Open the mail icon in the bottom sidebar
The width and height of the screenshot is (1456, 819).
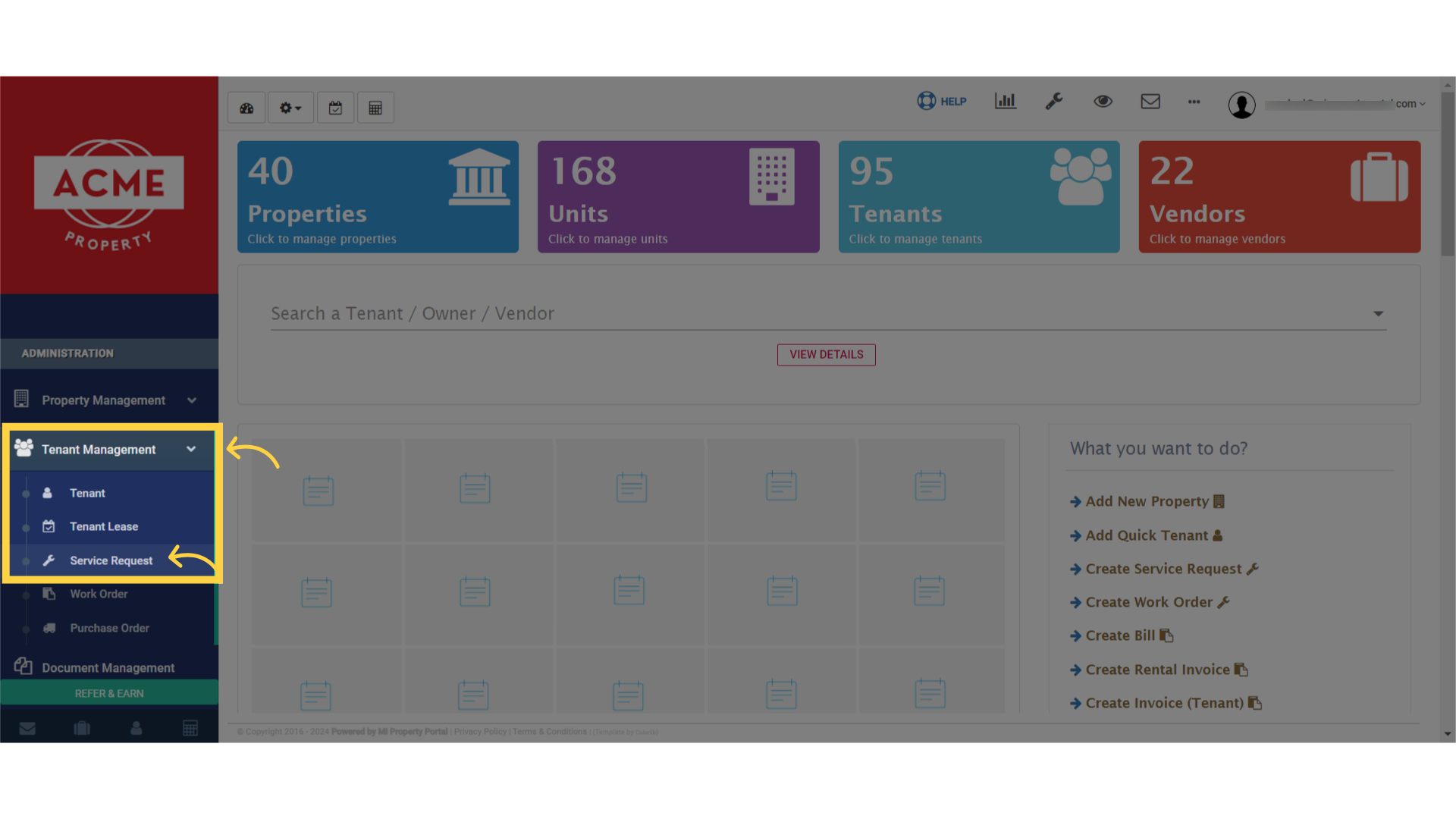tap(27, 727)
